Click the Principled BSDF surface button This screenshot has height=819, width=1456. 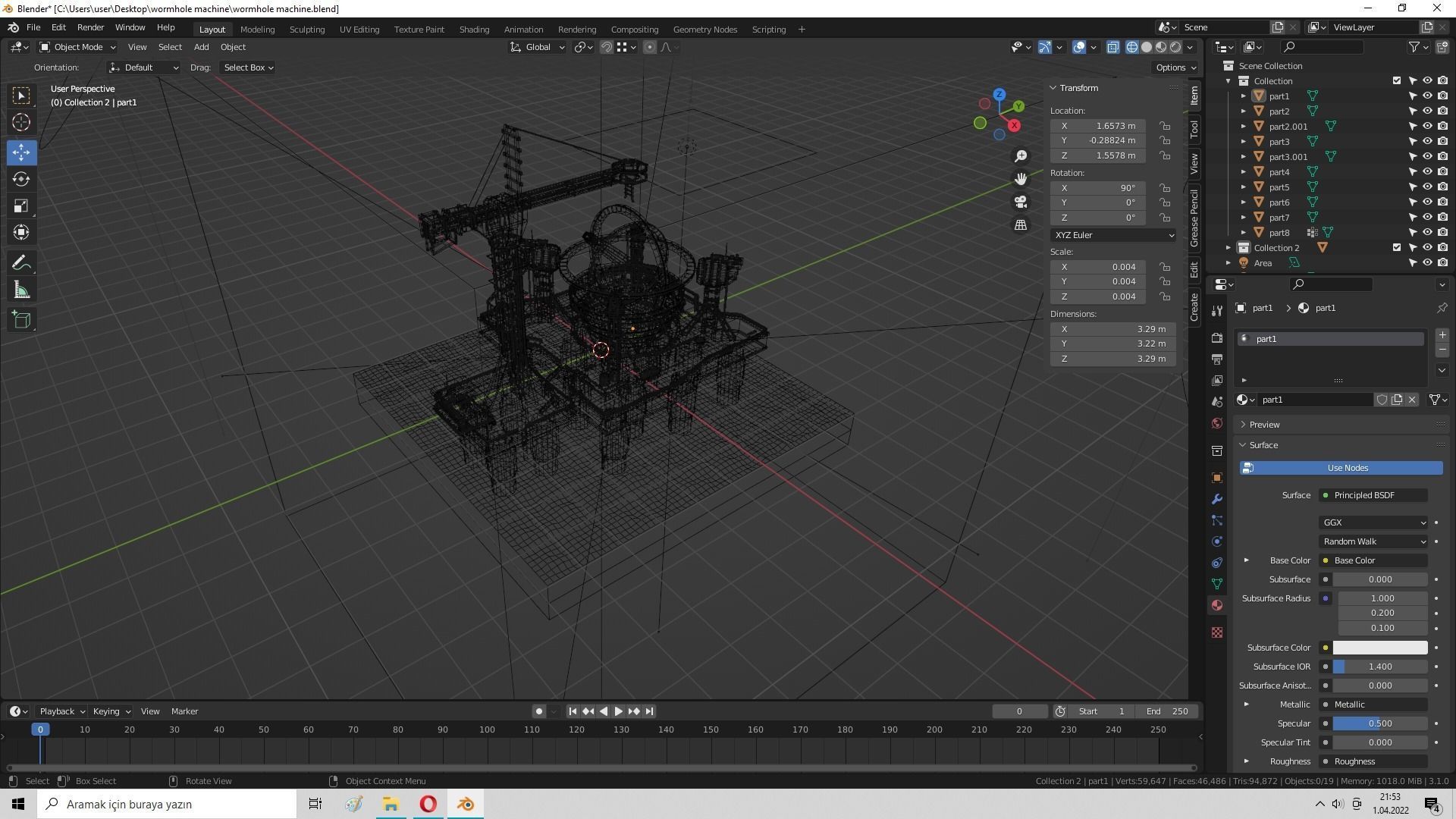click(x=1373, y=495)
